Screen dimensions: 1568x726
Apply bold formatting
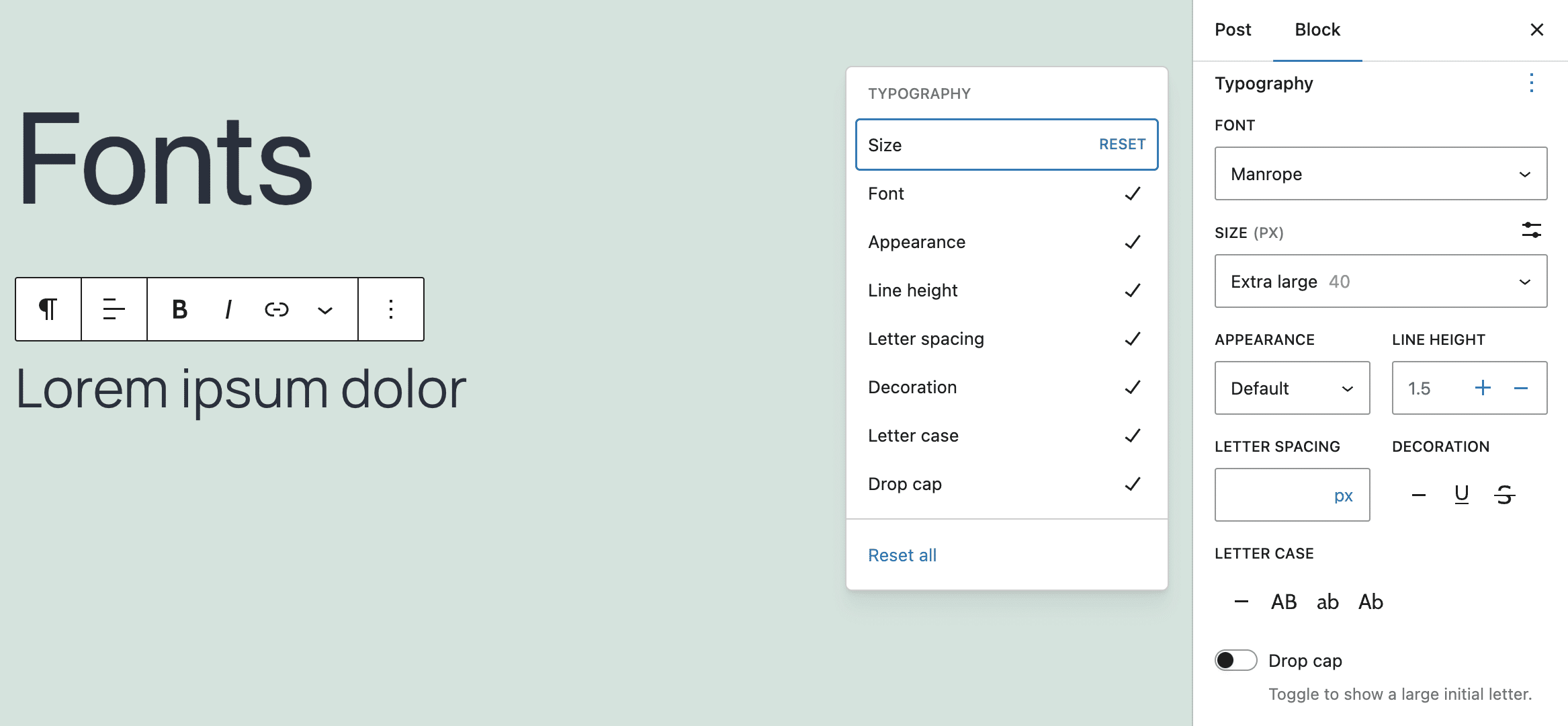point(178,309)
